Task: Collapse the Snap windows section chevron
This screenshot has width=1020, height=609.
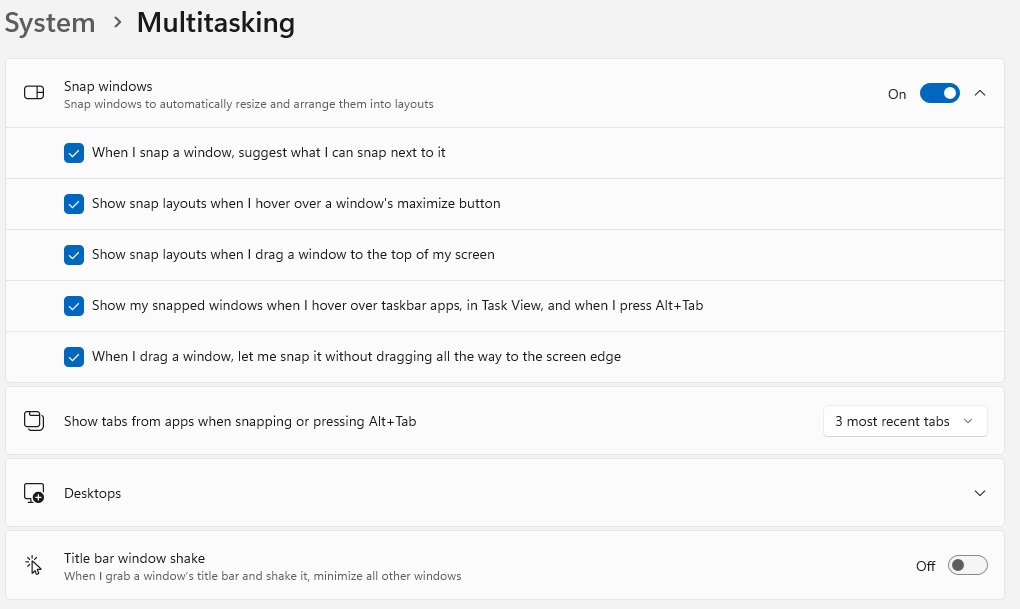Action: coord(980,93)
